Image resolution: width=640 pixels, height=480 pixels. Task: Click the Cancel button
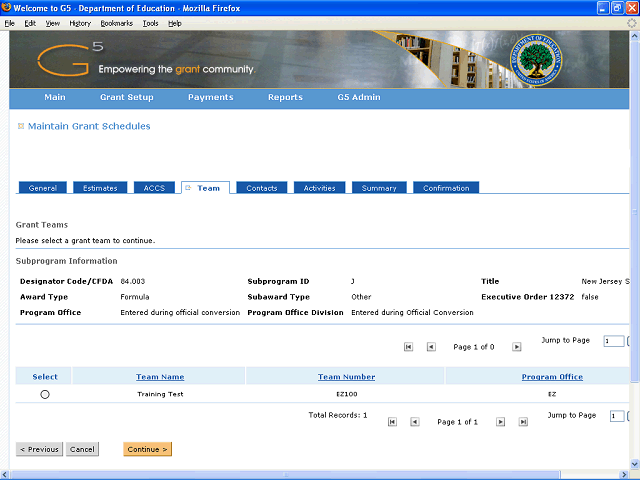[x=82, y=449]
